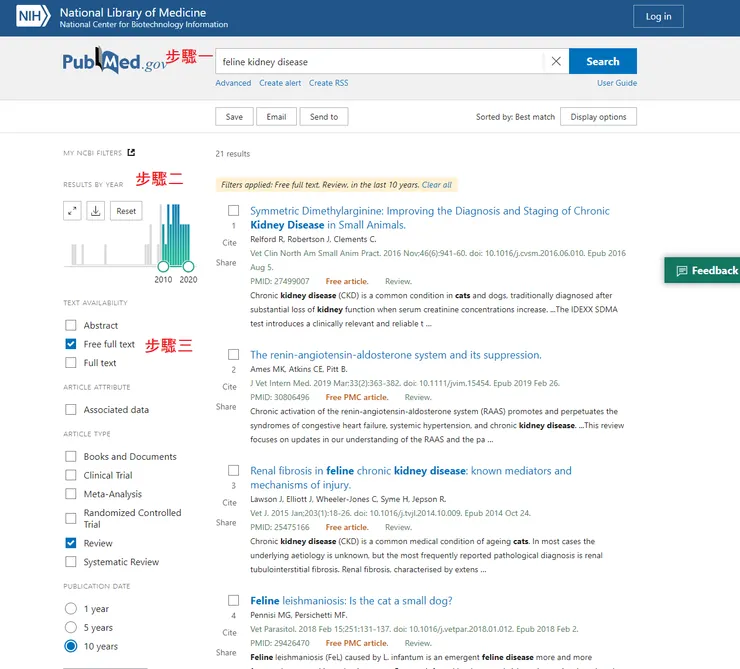Open the User Guide link
Screen dimensions: 740x669
coord(617,83)
